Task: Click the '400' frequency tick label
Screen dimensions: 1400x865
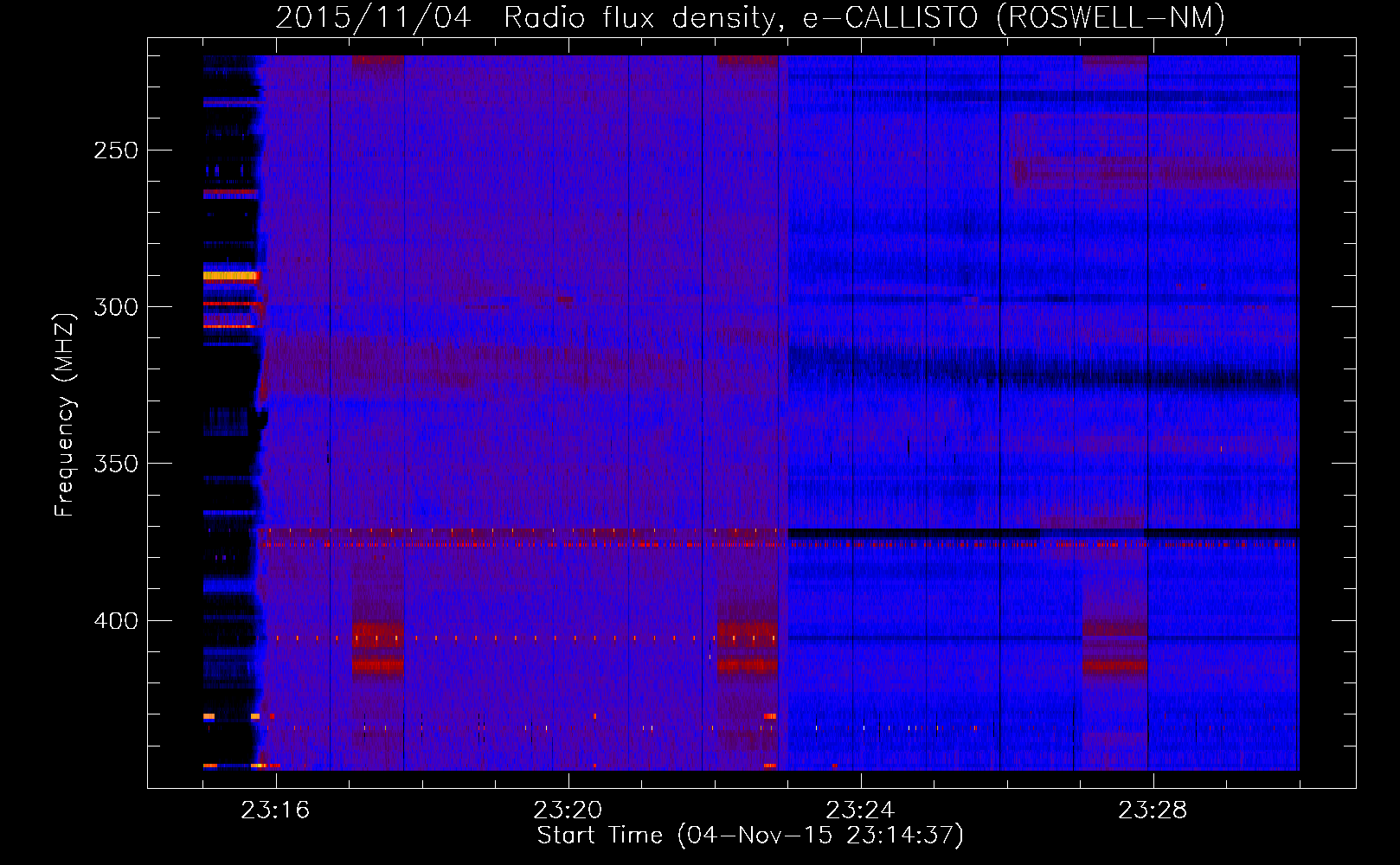Action: click(x=116, y=621)
